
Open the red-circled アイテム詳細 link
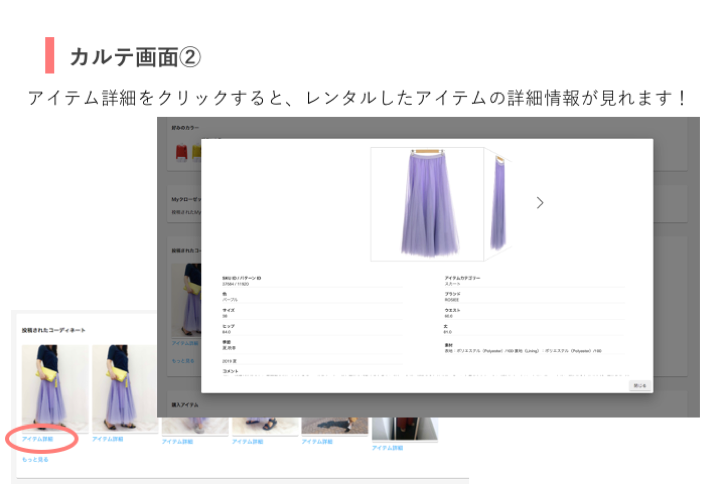pos(38,439)
